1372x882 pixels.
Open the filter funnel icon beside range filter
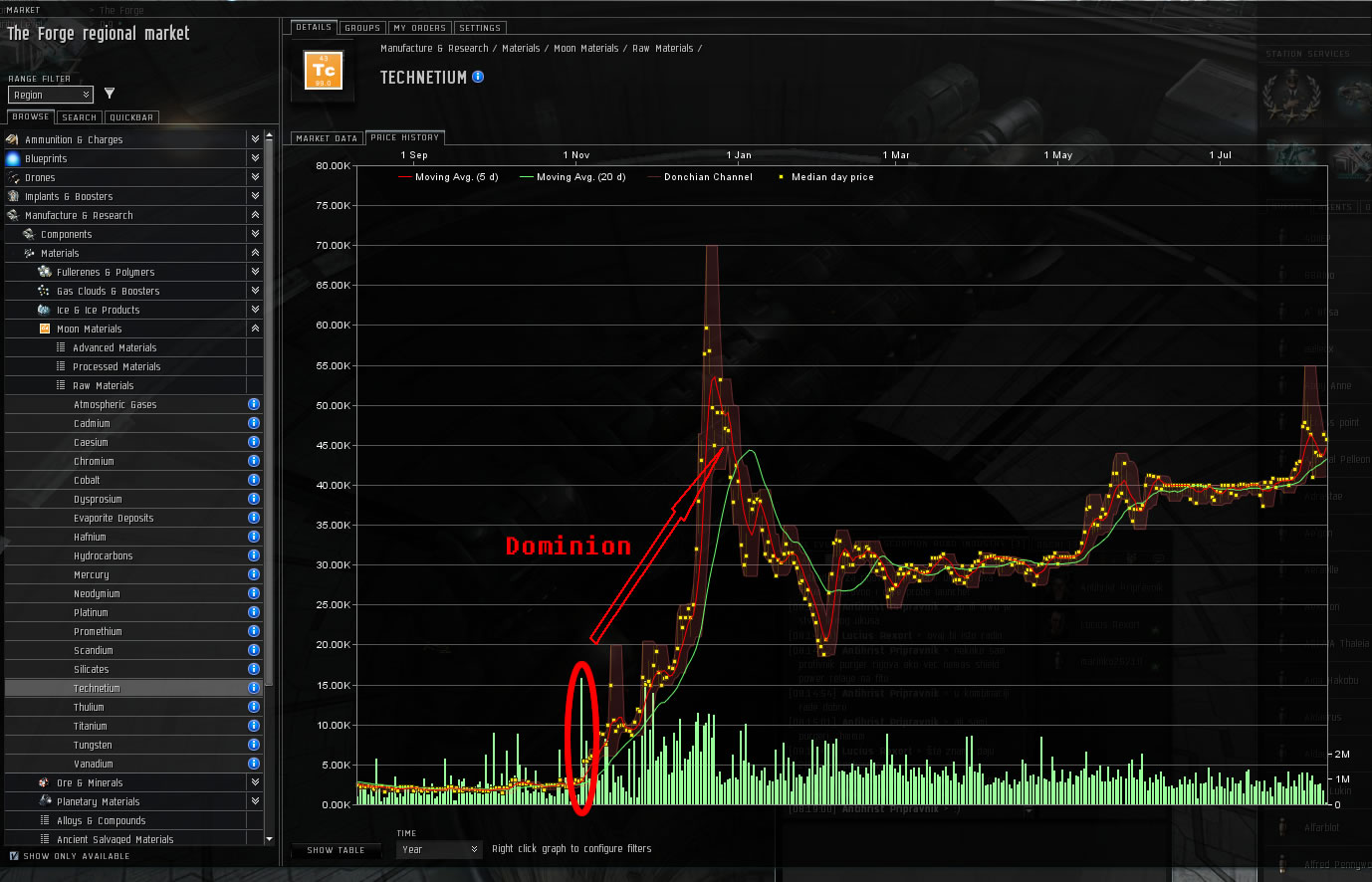[110, 94]
